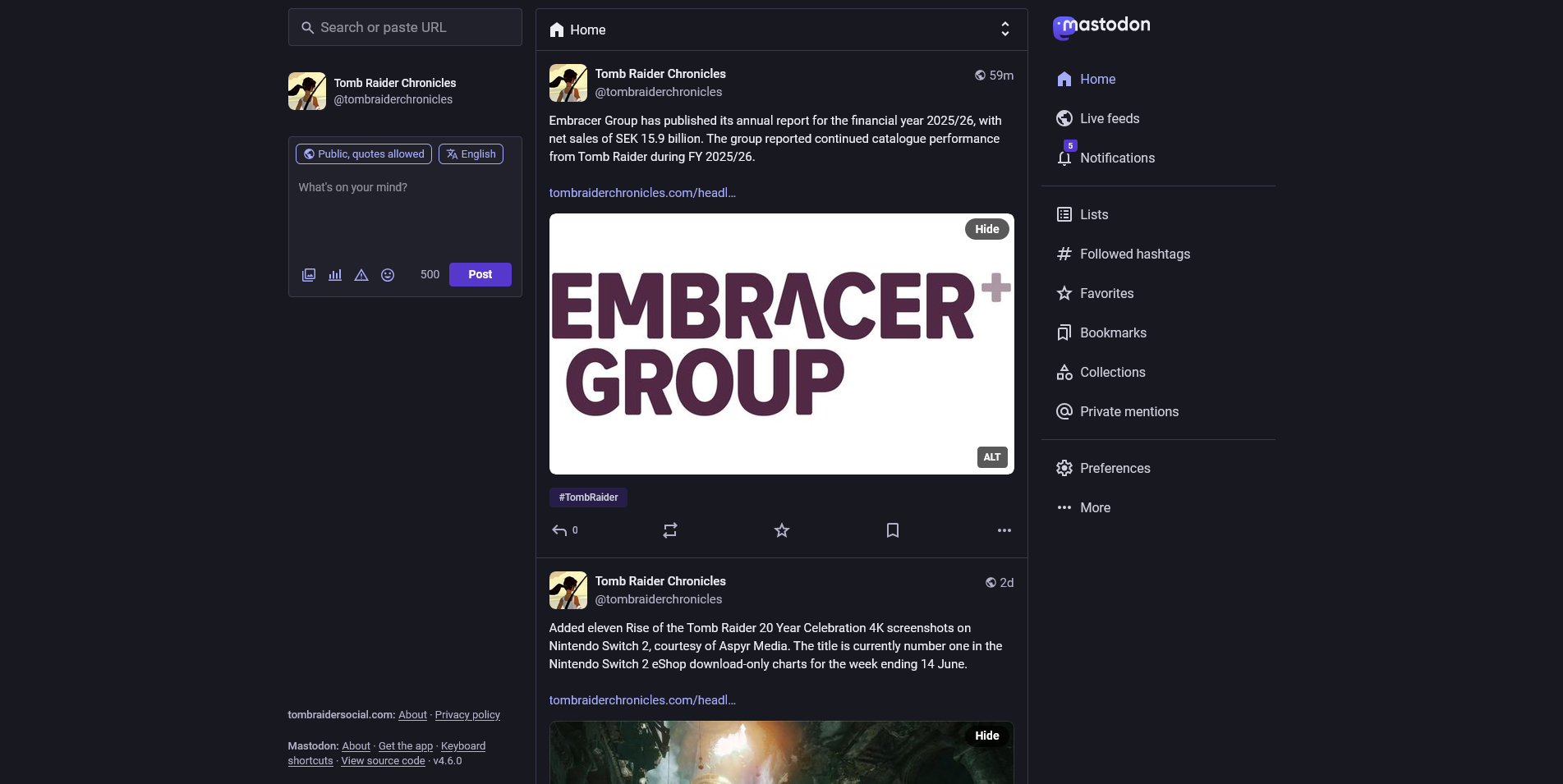This screenshot has width=1563, height=784.
Task: Add a poll using the chart icon
Action: pyautogui.click(x=335, y=275)
